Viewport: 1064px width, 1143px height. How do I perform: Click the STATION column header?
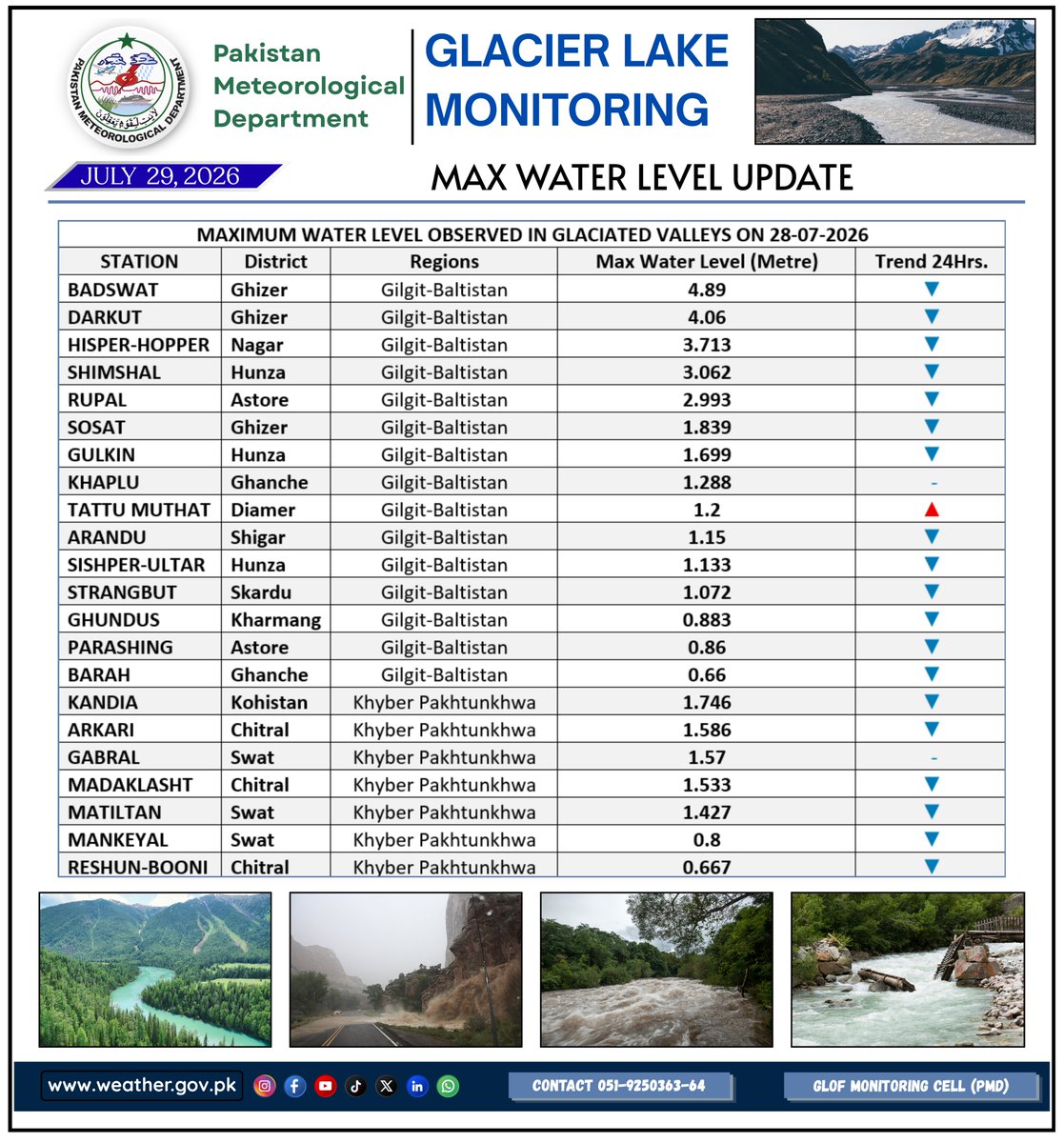pyautogui.click(x=139, y=262)
